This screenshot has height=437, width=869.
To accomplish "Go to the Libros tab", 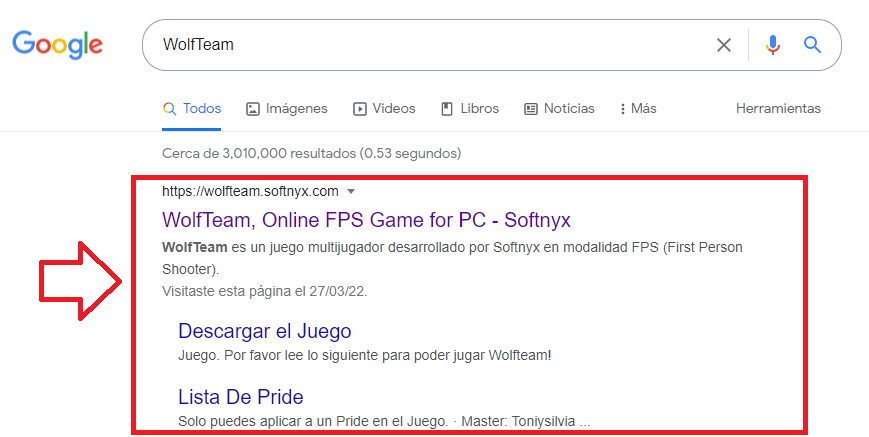I will tap(470, 109).
